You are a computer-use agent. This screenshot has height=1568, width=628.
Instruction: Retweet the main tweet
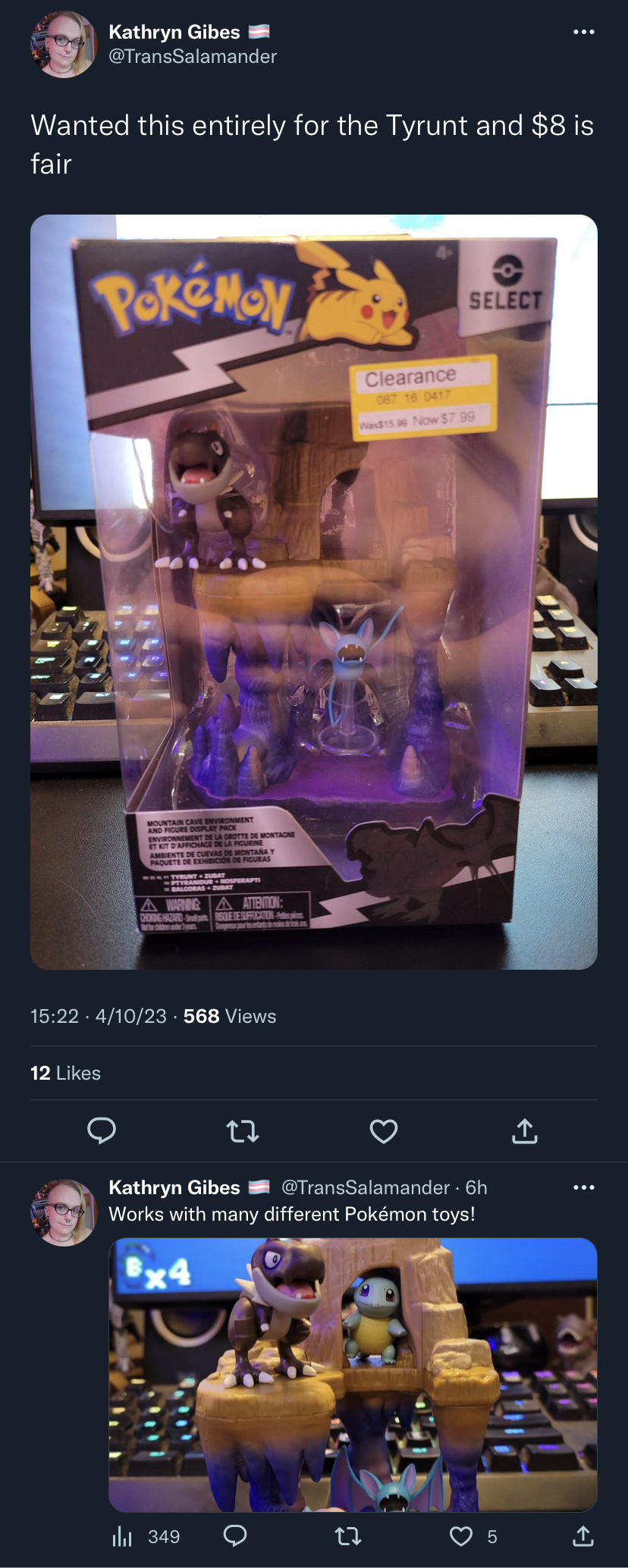coord(243,1131)
